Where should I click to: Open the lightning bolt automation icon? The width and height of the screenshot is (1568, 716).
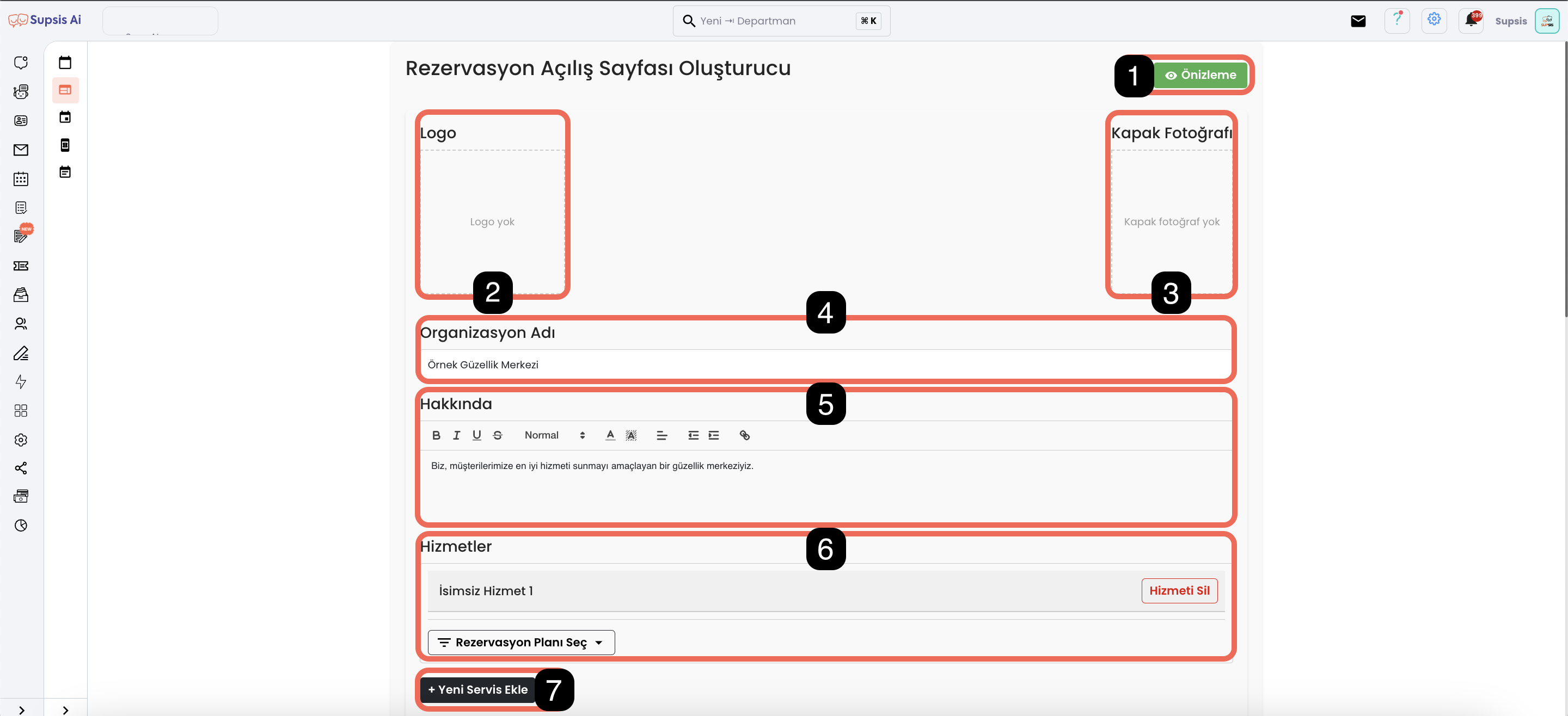(x=21, y=382)
